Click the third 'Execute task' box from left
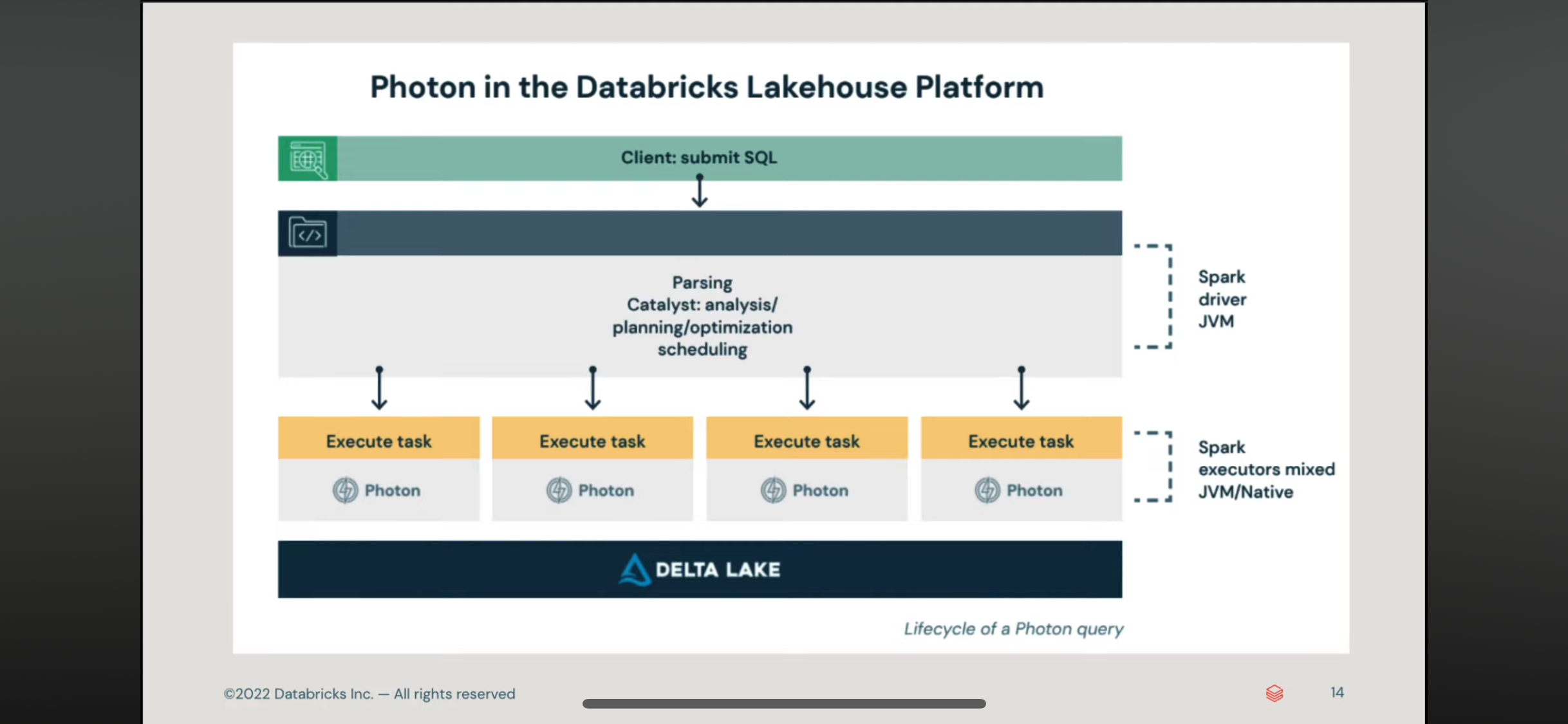Viewport: 1568px width, 724px height. 807,438
